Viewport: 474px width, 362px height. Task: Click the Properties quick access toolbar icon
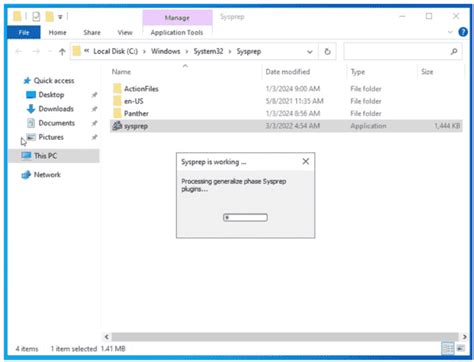[x=36, y=16]
